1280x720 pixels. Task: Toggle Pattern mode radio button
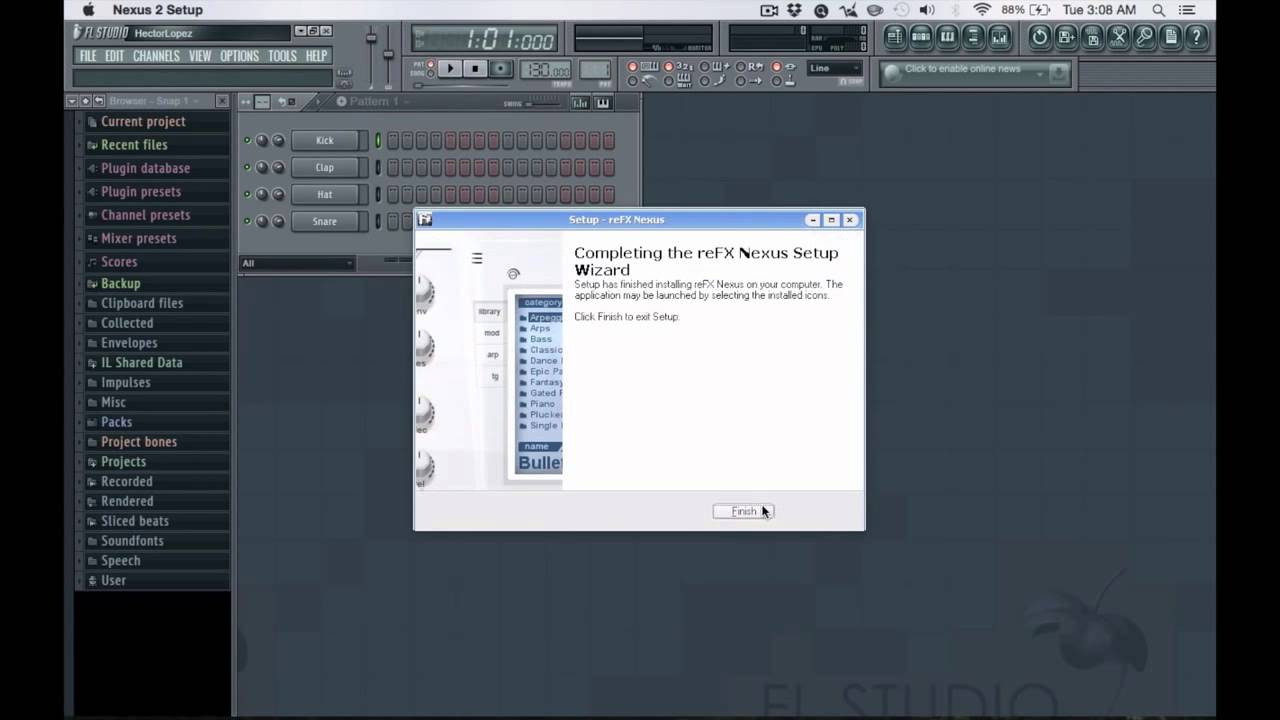[430, 64]
